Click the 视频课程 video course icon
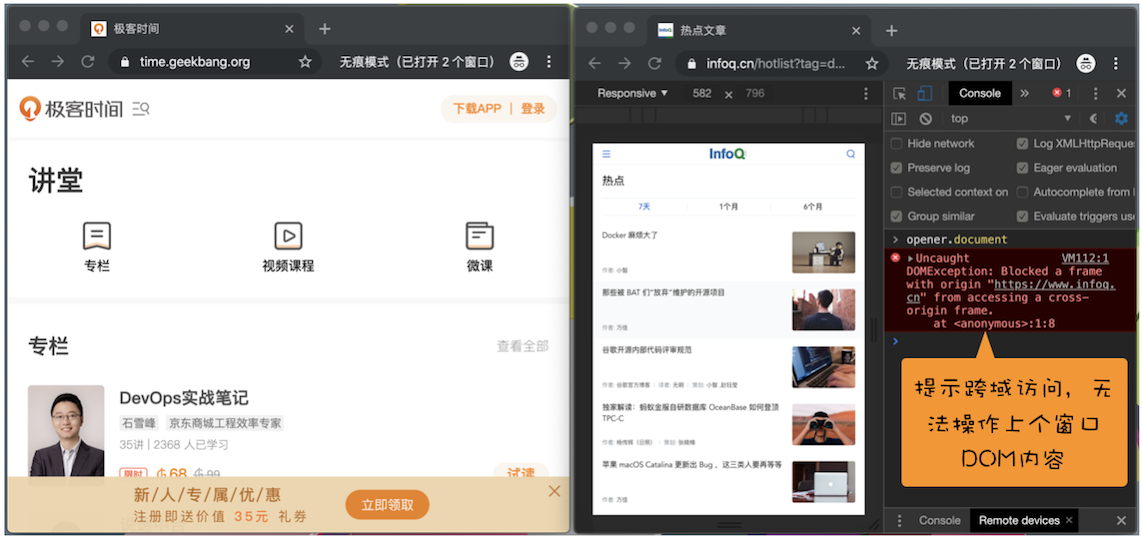Image resolution: width=1142 pixels, height=539 pixels. 288,237
